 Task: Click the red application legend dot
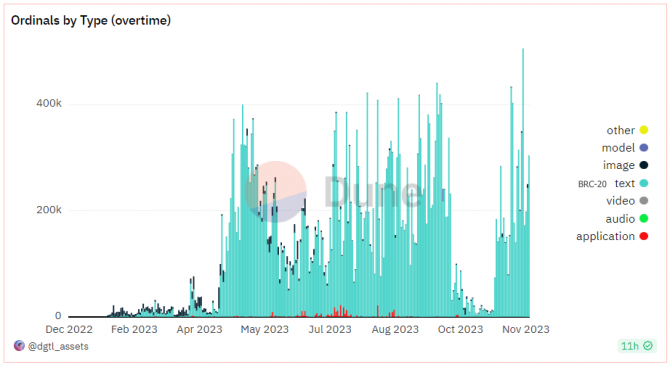[644, 236]
